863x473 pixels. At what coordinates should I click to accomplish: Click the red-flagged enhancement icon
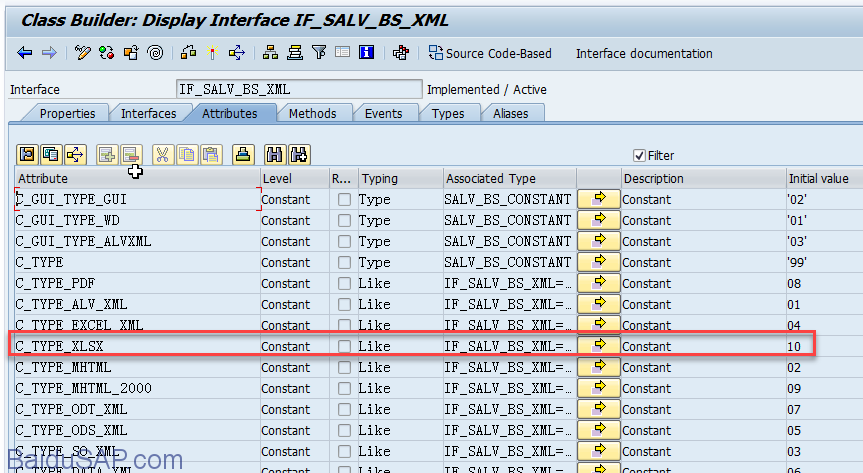(x=401, y=53)
